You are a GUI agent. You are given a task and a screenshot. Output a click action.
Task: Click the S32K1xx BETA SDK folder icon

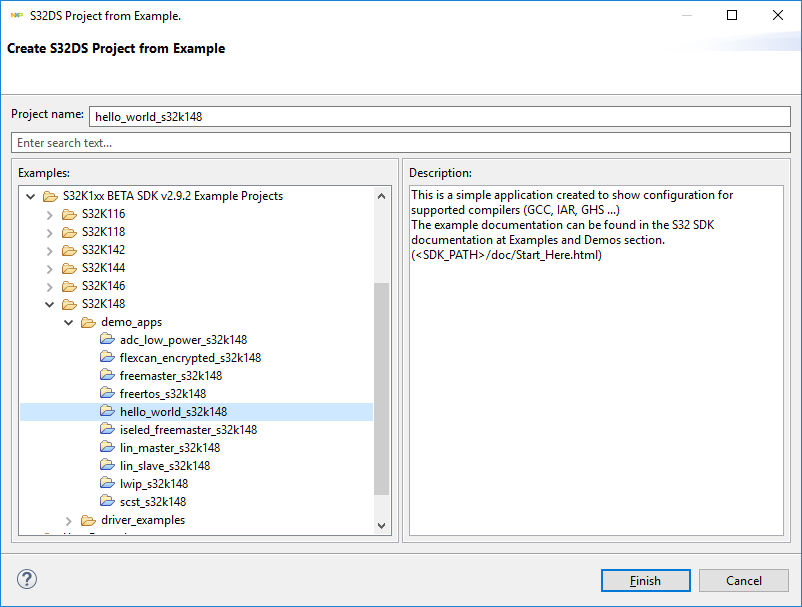click(50, 196)
